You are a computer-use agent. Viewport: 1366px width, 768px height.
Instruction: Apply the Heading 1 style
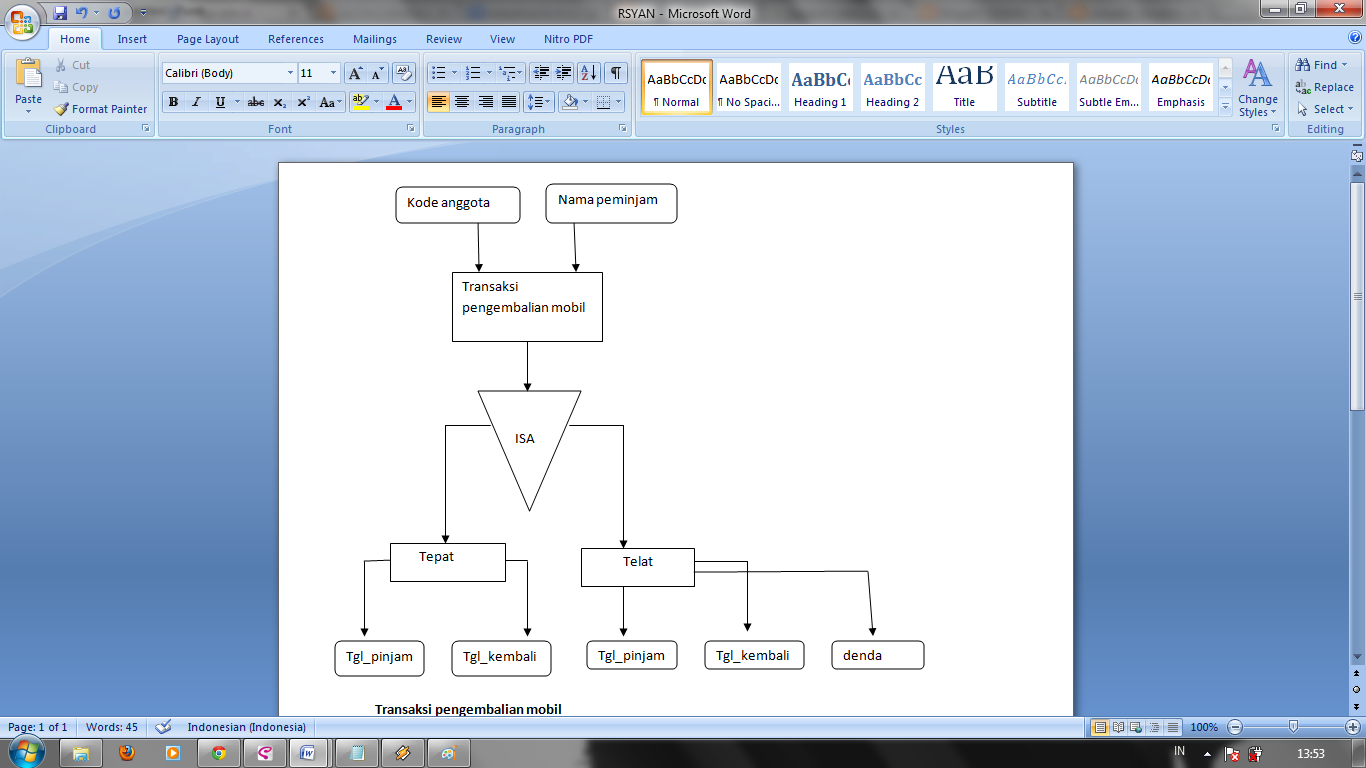pos(820,86)
